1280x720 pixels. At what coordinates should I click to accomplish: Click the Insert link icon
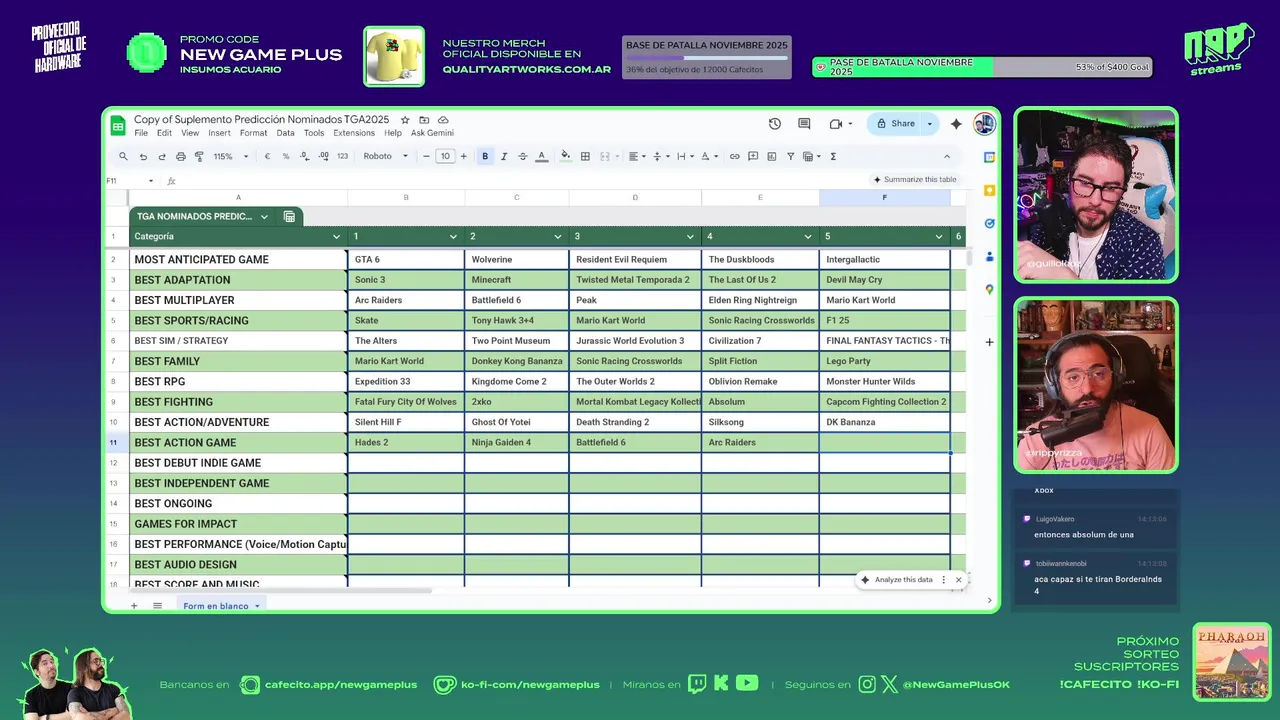click(x=734, y=156)
